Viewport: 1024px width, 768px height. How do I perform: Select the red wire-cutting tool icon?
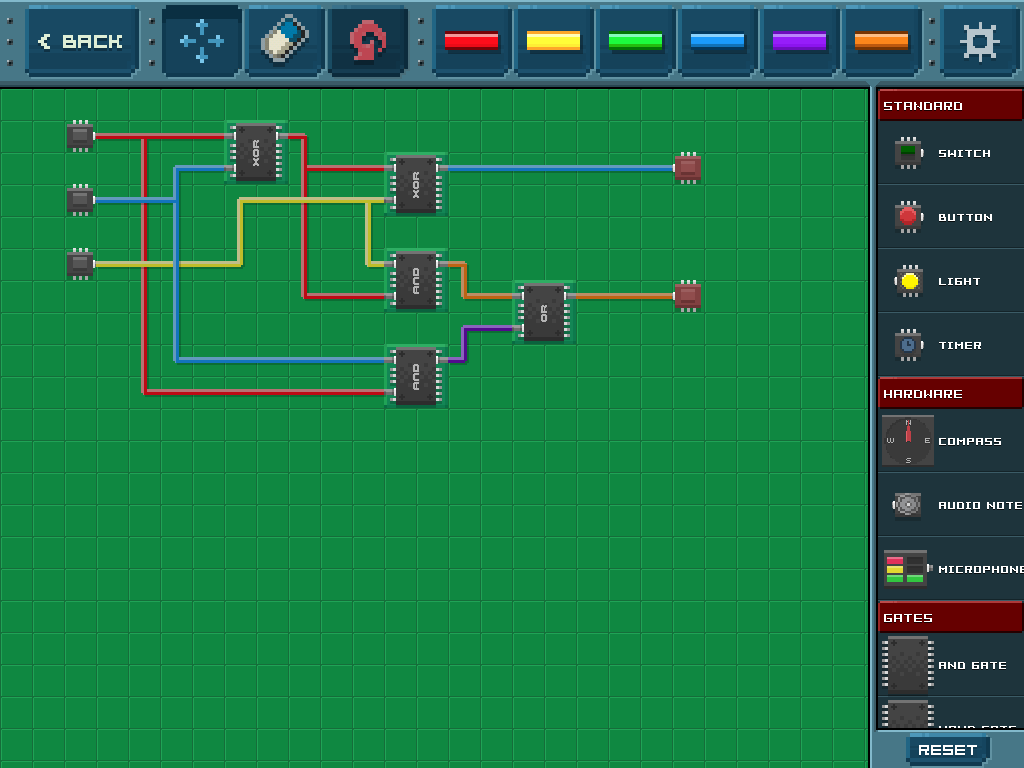pos(368,42)
